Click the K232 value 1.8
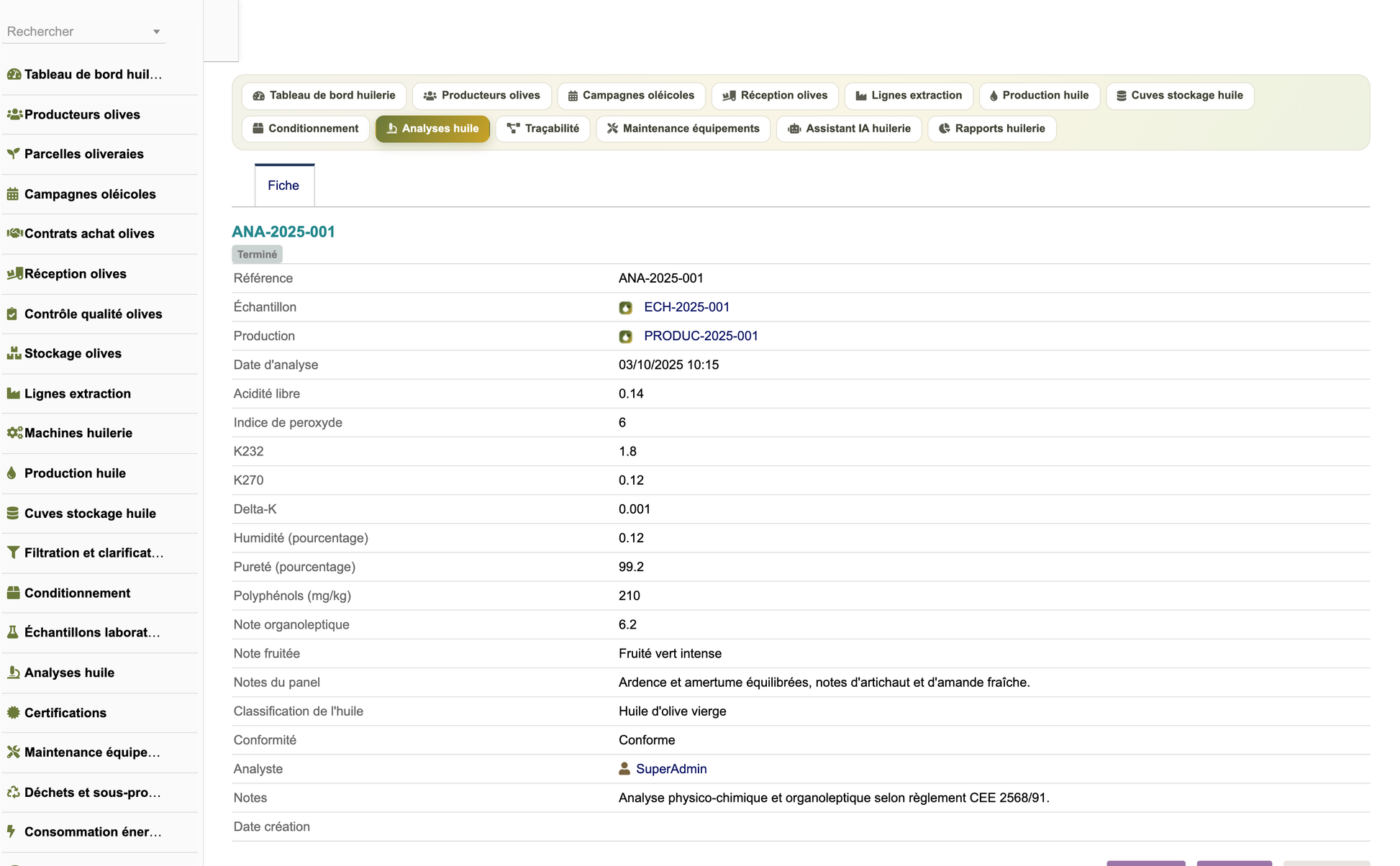The width and height of the screenshot is (1400, 866). 627,452
